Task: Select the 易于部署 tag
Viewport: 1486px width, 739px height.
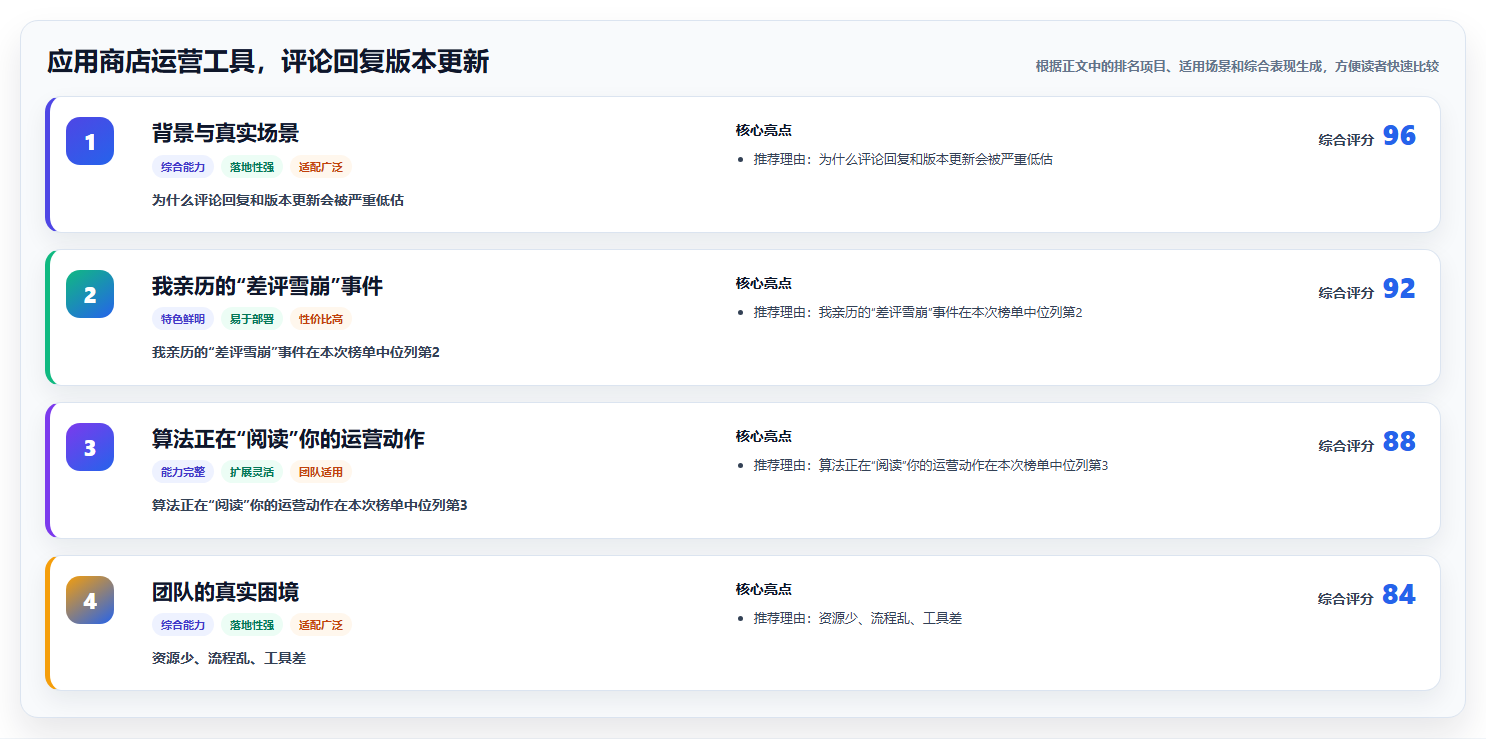Action: tap(252, 319)
